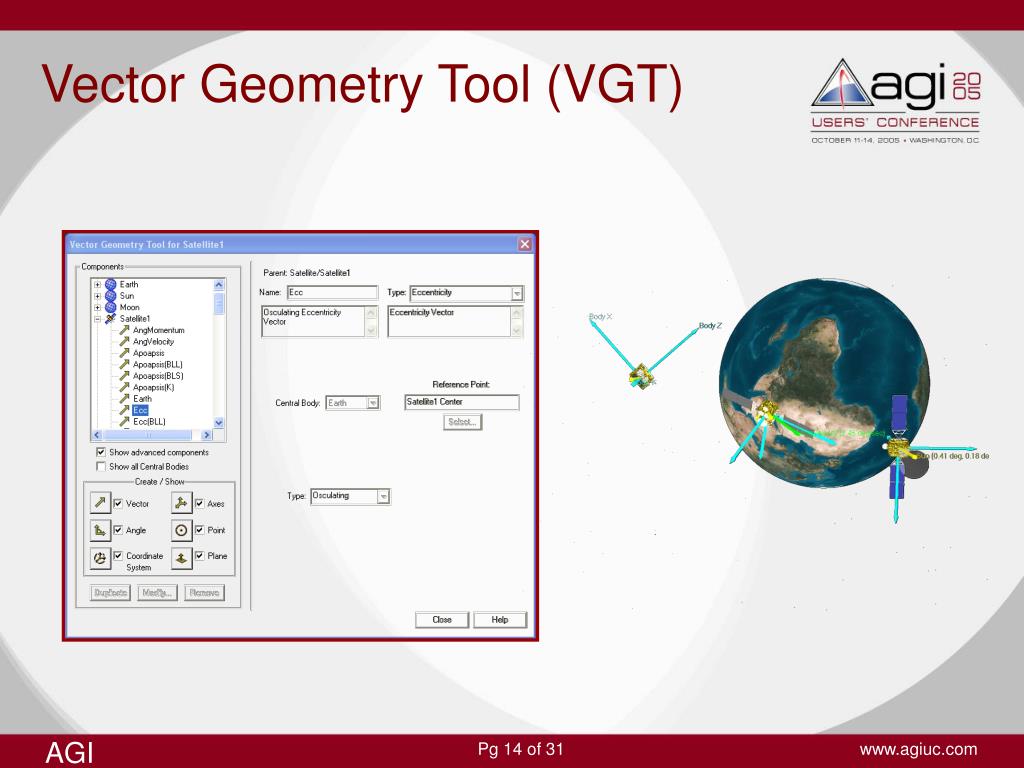
Task: Toggle the Axes show checkbox
Action: pos(200,504)
